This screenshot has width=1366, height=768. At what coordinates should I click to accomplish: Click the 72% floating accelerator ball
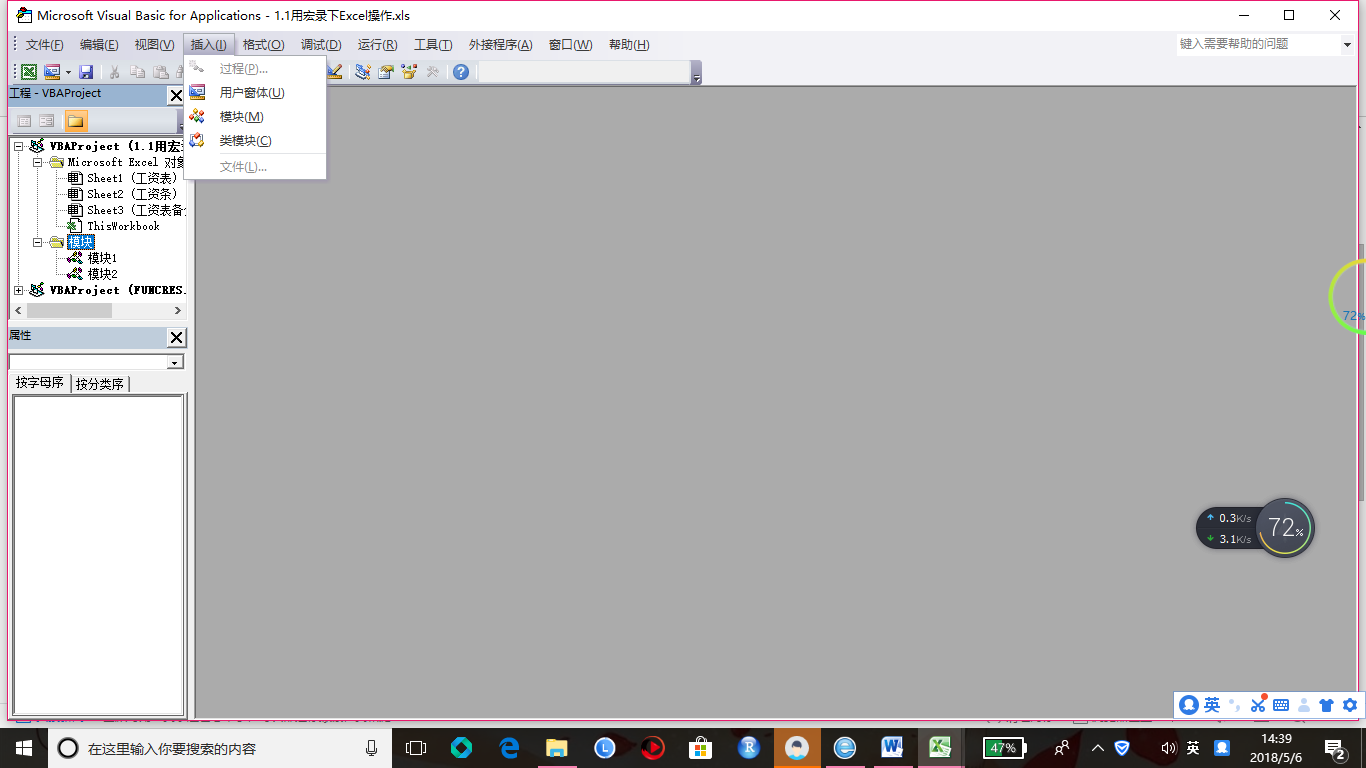coord(1285,527)
